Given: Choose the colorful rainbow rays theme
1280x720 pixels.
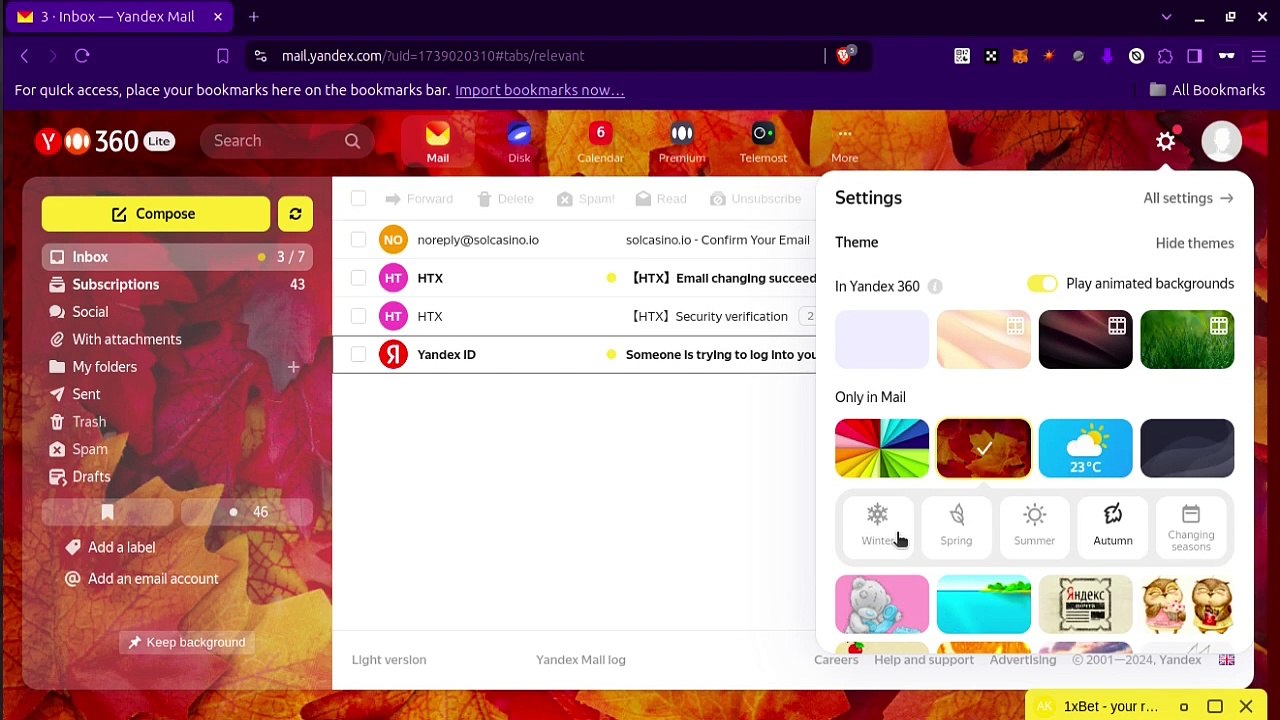Looking at the screenshot, I should click(x=882, y=448).
